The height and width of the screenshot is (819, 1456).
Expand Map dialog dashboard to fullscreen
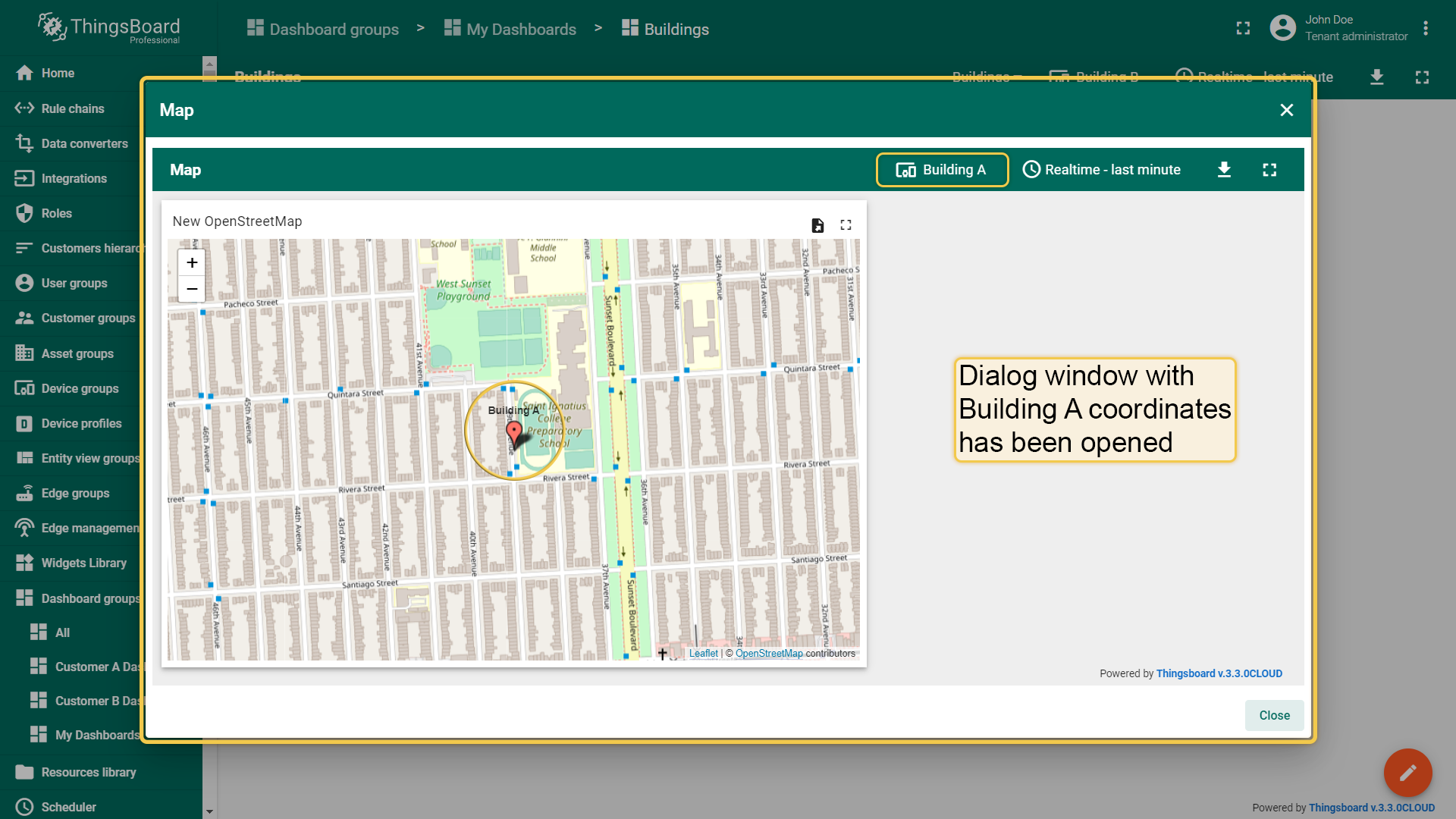pos(1269,170)
